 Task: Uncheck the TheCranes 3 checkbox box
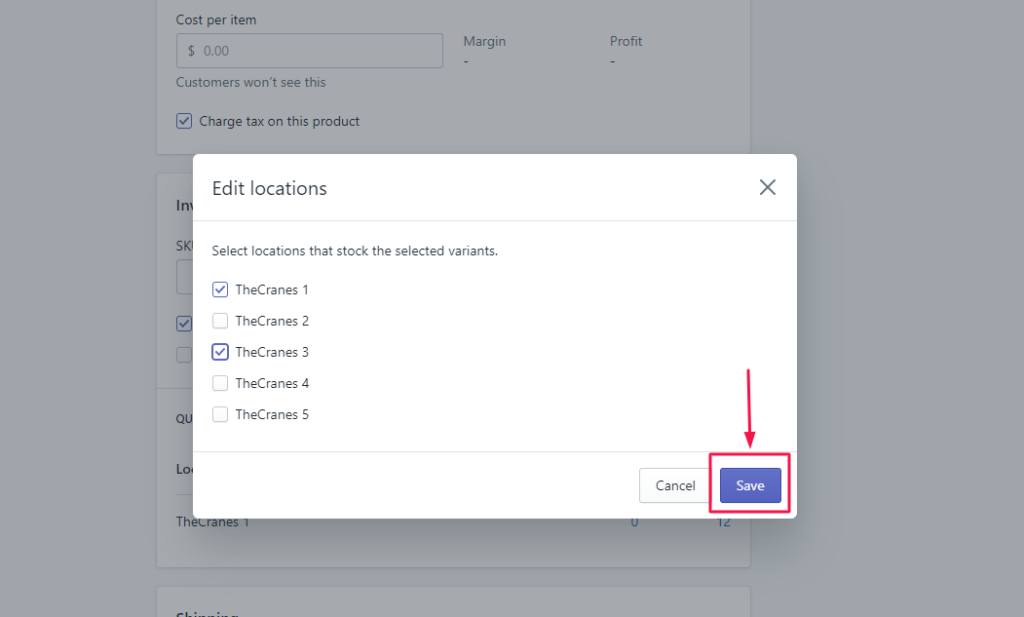pos(220,352)
